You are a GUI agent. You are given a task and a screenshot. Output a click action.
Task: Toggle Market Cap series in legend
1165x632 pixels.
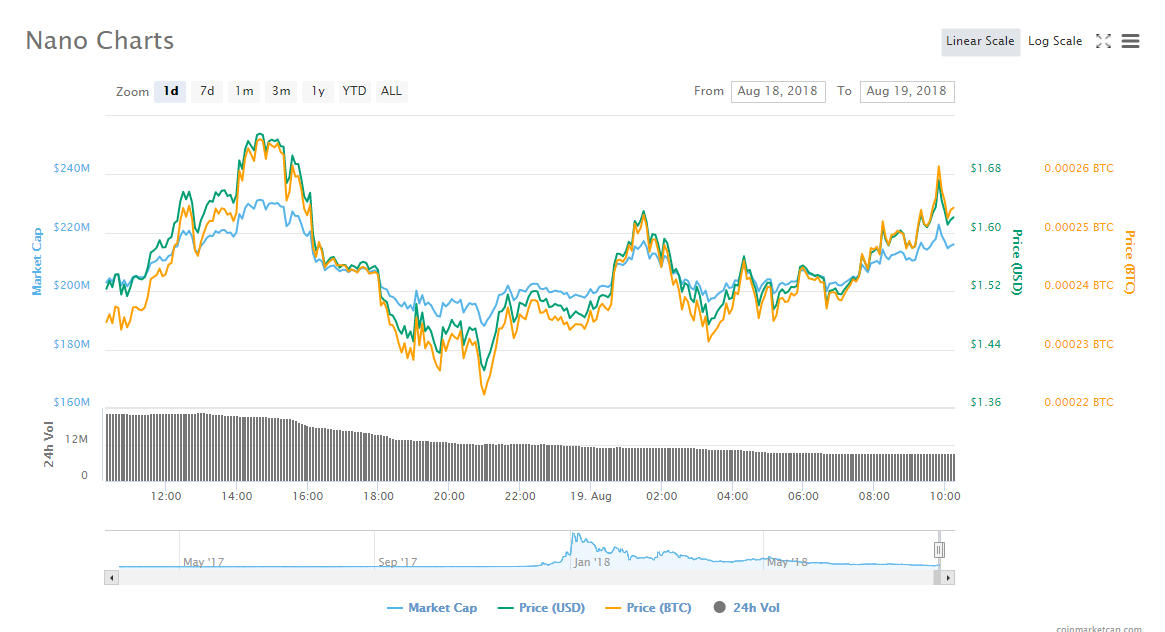[432, 607]
